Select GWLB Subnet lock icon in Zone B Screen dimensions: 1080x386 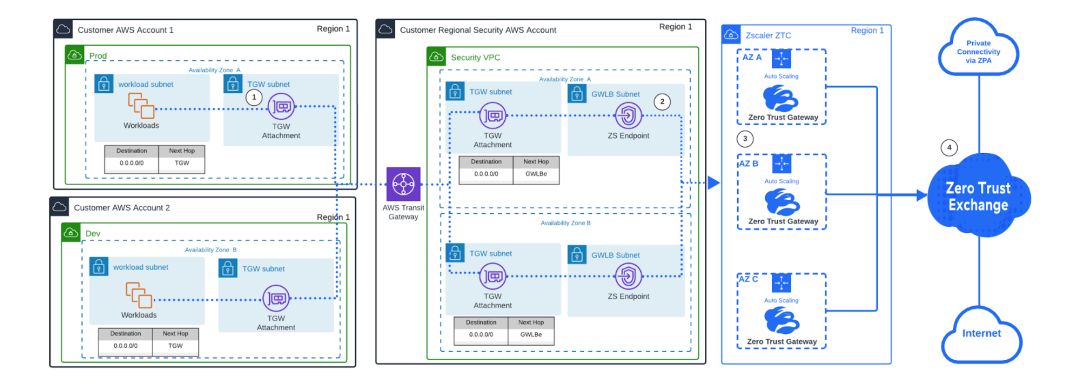coord(577,255)
